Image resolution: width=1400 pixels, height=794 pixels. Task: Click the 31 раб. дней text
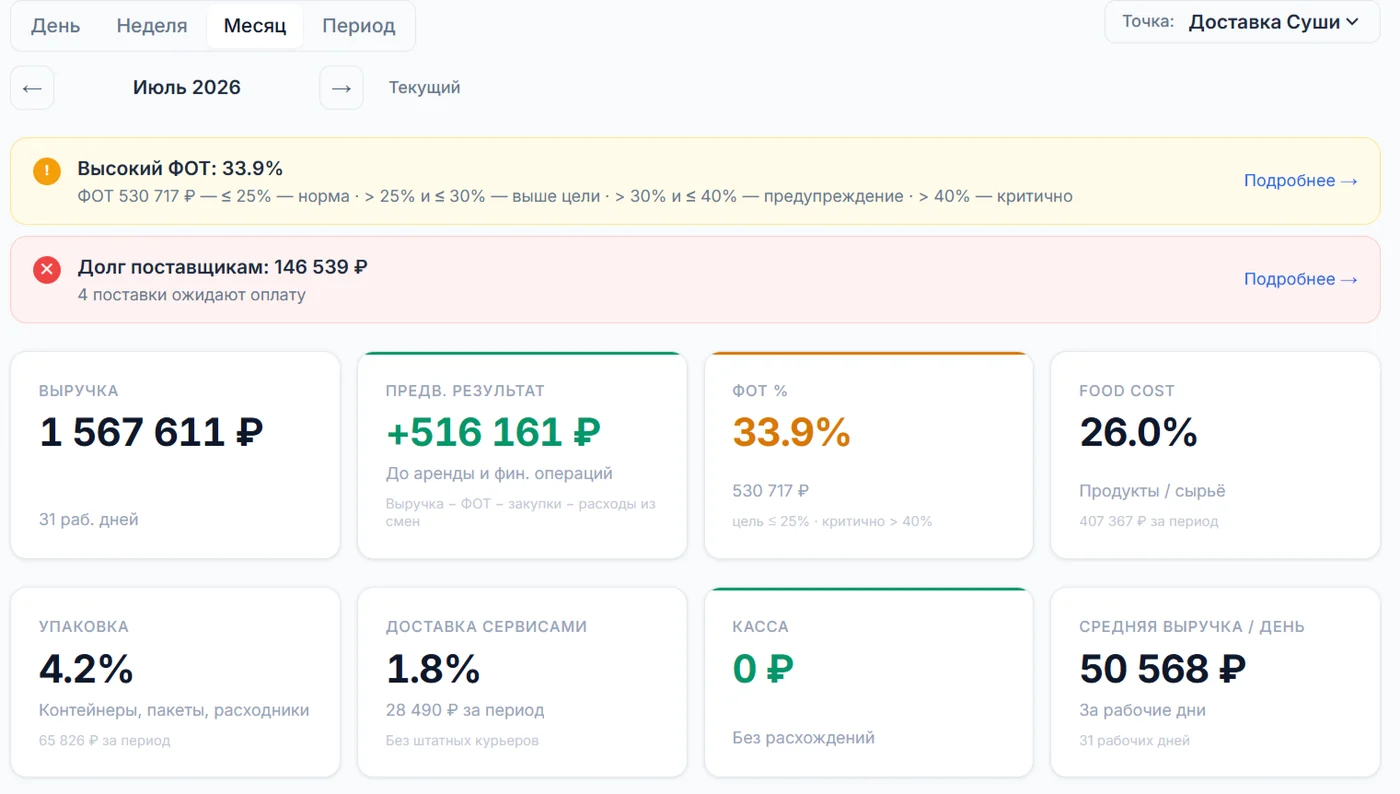(x=89, y=520)
